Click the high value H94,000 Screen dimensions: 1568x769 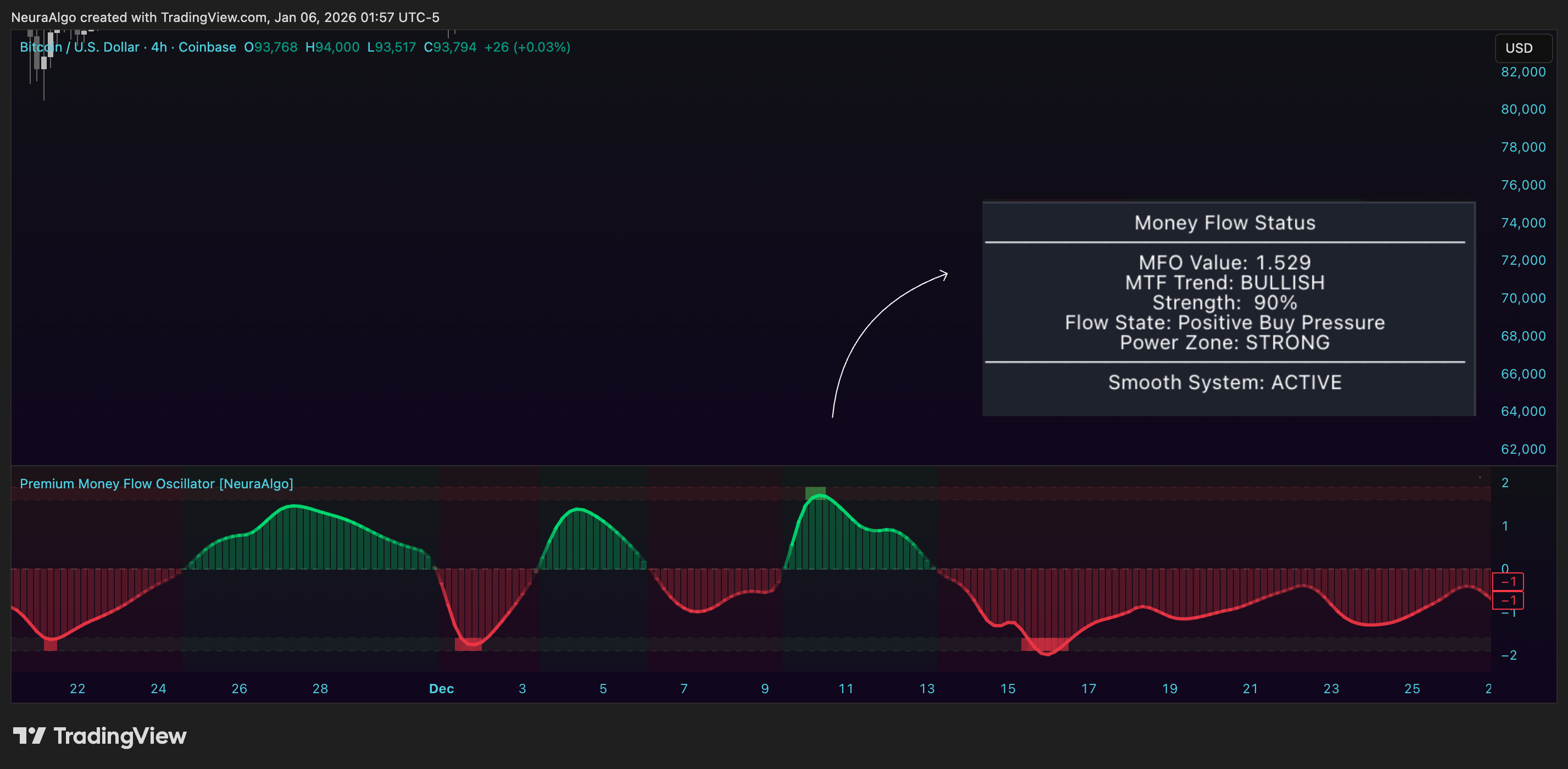tap(332, 47)
